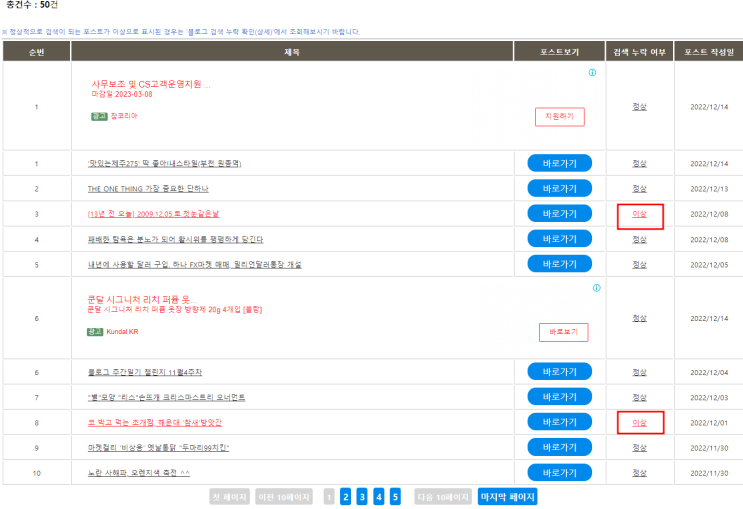Click 바로가기 for the 13년 전 오늘 post
Viewport: 743px width, 509px height.
[560, 214]
